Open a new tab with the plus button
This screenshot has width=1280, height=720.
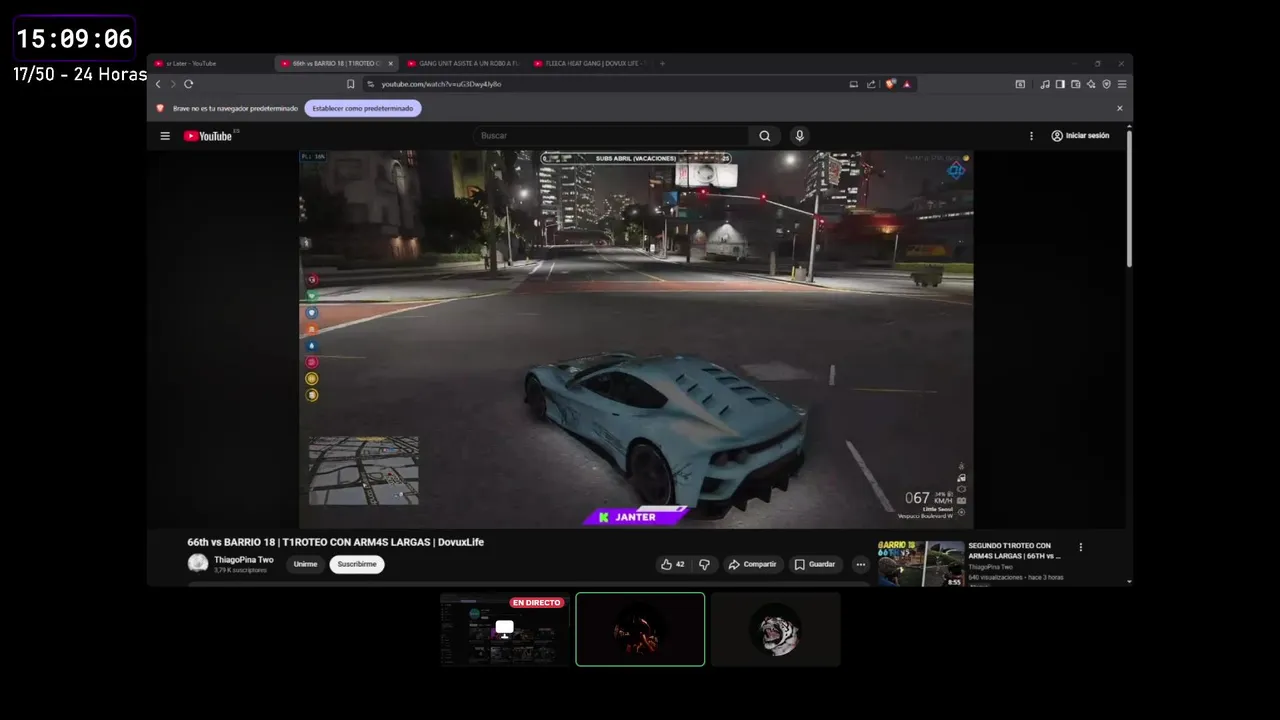[x=662, y=63]
